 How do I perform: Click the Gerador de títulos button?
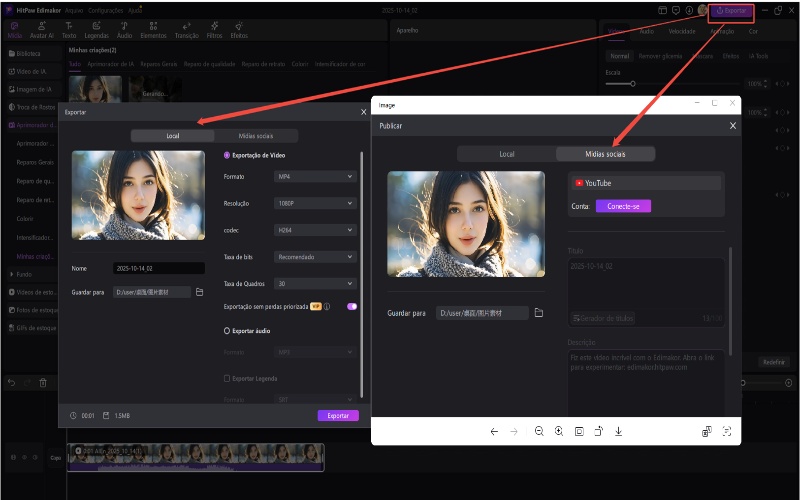coord(603,318)
